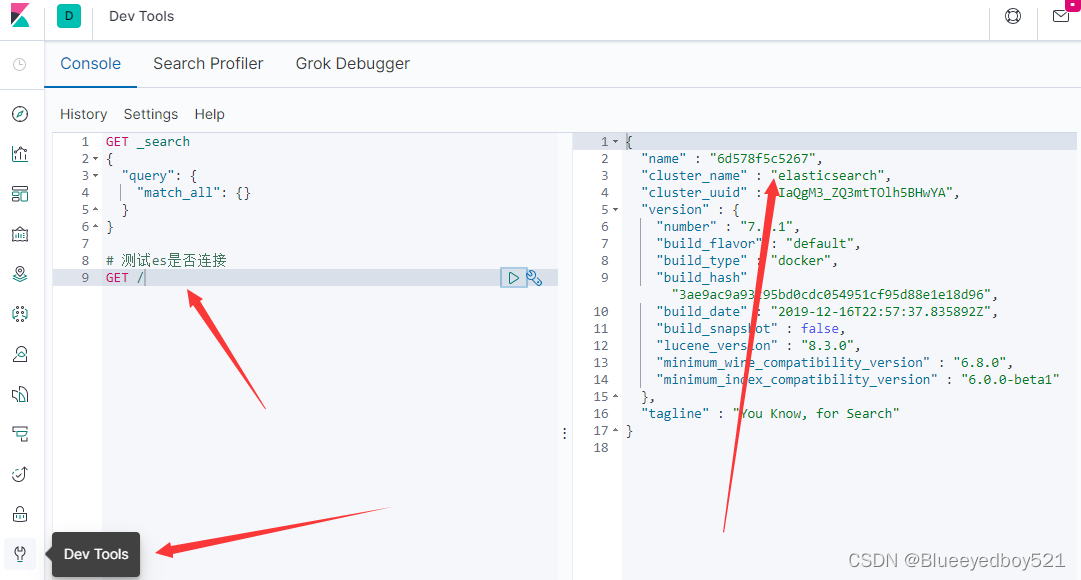Viewport: 1081px width, 580px height.
Task: Open Maps icon in sidebar
Action: (20, 274)
